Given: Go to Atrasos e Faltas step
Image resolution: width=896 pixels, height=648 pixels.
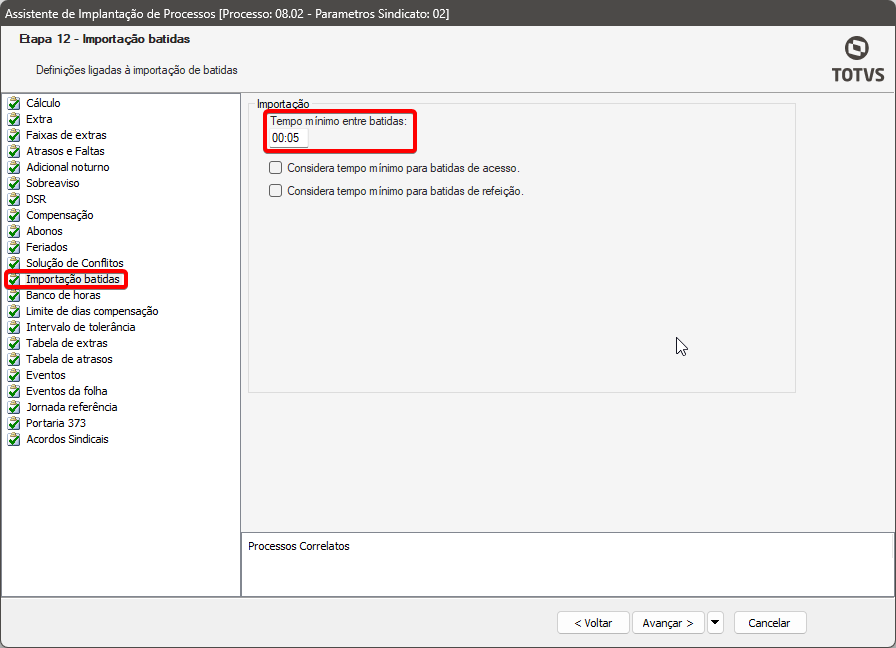Looking at the screenshot, I should click(x=65, y=151).
